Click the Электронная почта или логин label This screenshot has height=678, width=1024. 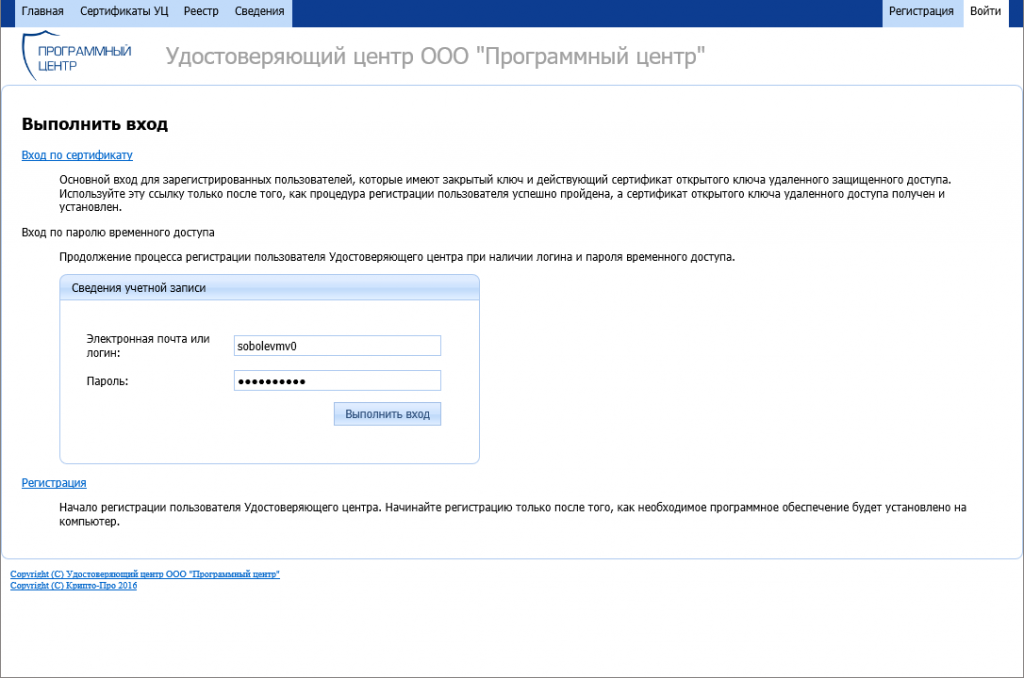click(x=148, y=345)
